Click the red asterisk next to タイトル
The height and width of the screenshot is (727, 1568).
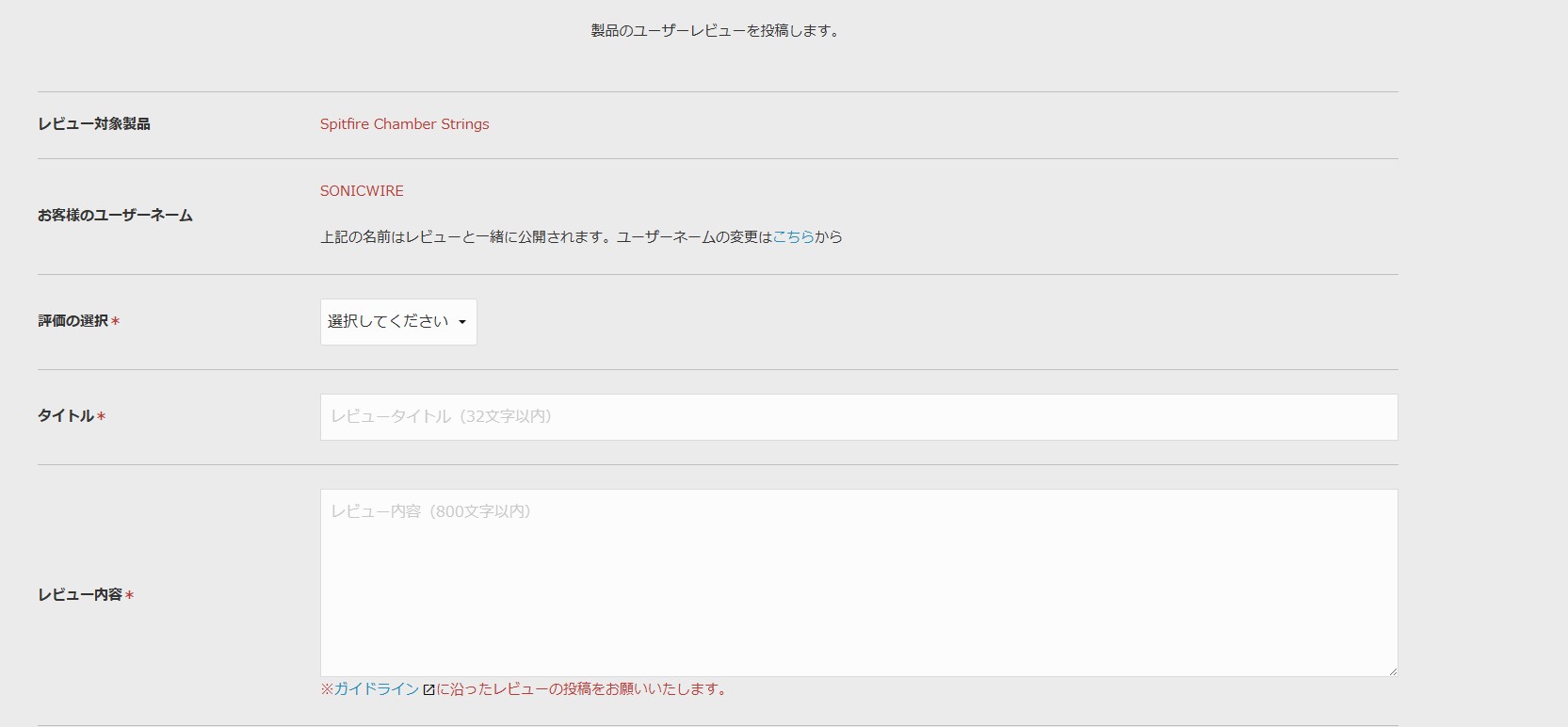pos(102,416)
